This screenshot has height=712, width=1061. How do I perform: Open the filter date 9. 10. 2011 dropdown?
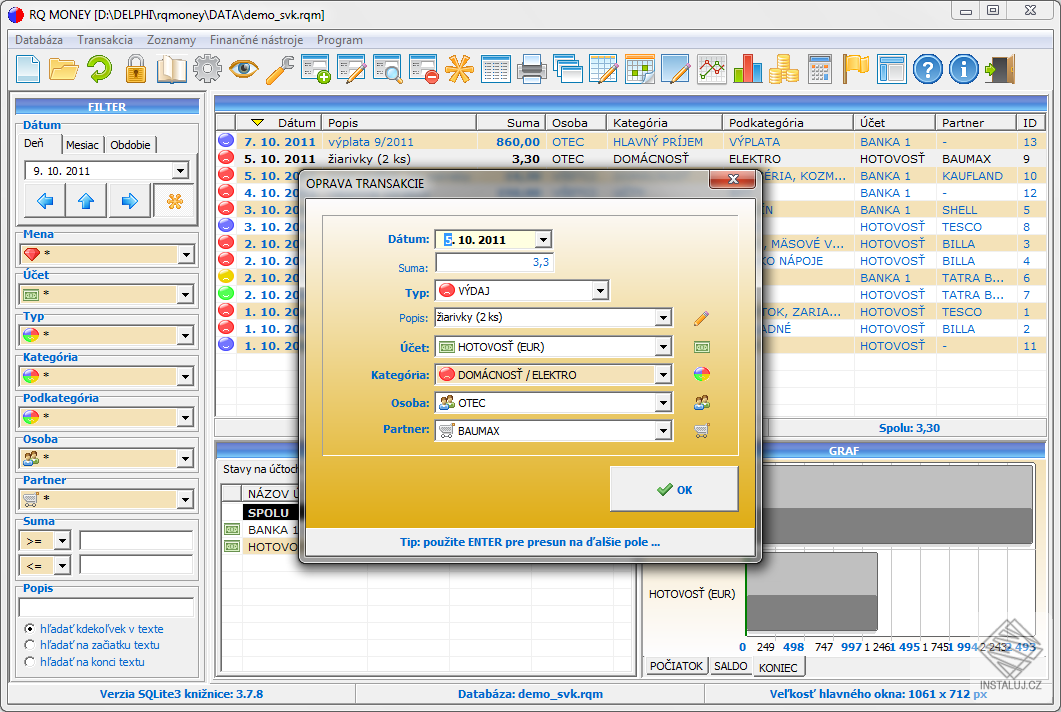180,171
